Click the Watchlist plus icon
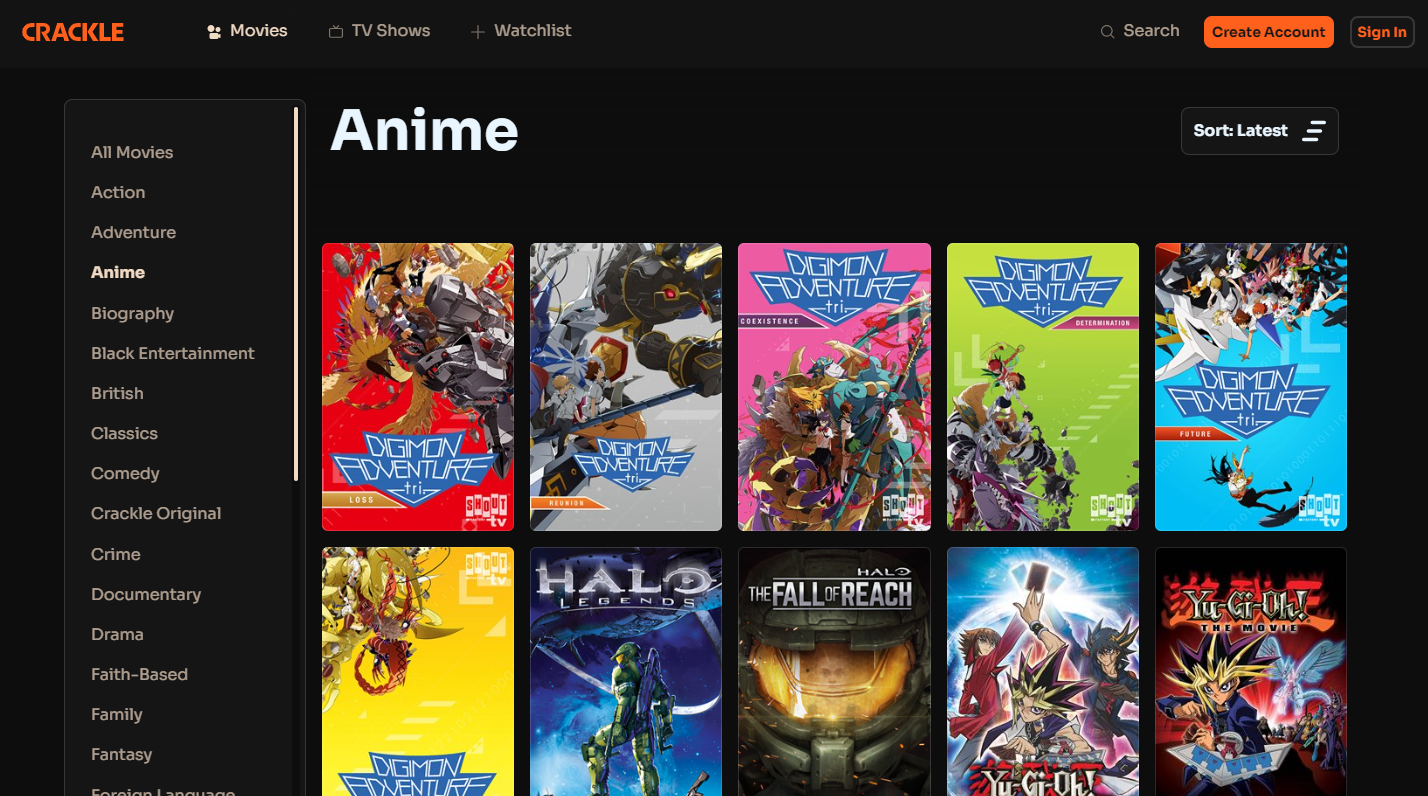1428x796 pixels. (478, 32)
